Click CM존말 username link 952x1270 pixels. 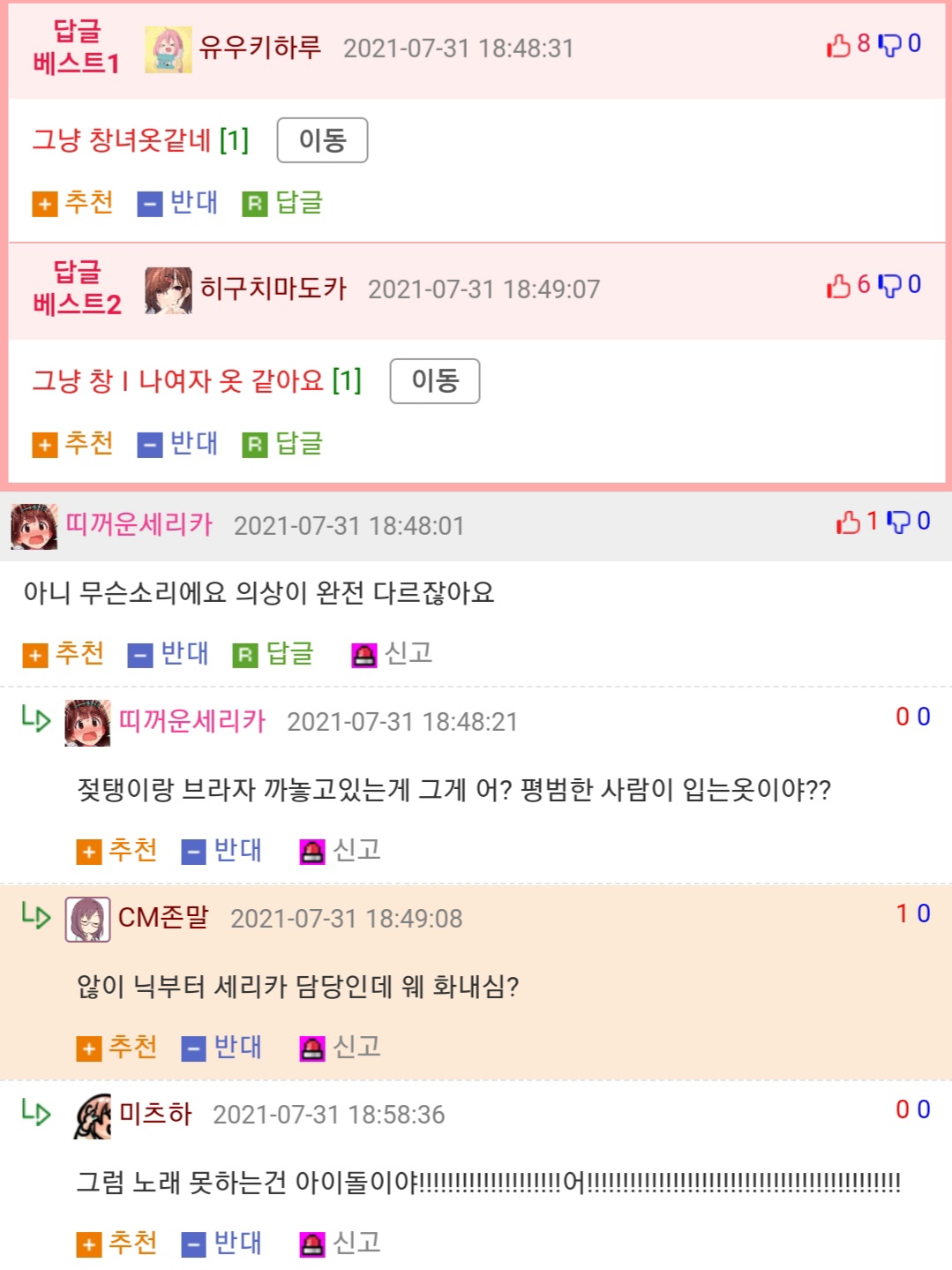[163, 918]
